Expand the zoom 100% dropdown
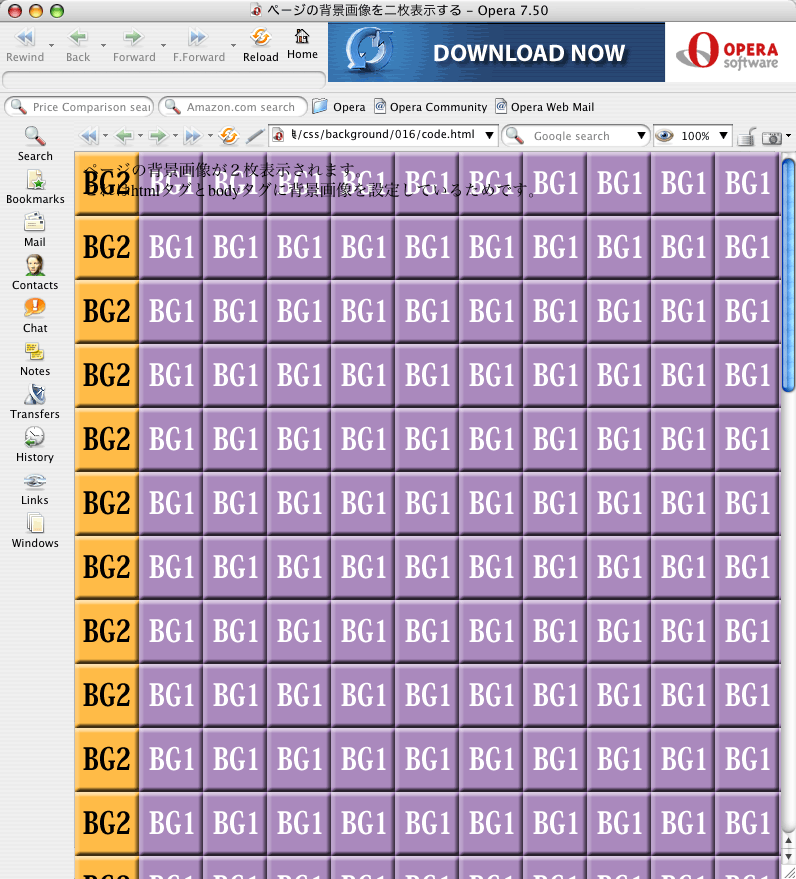Screen dimensions: 796x879 tap(724, 136)
